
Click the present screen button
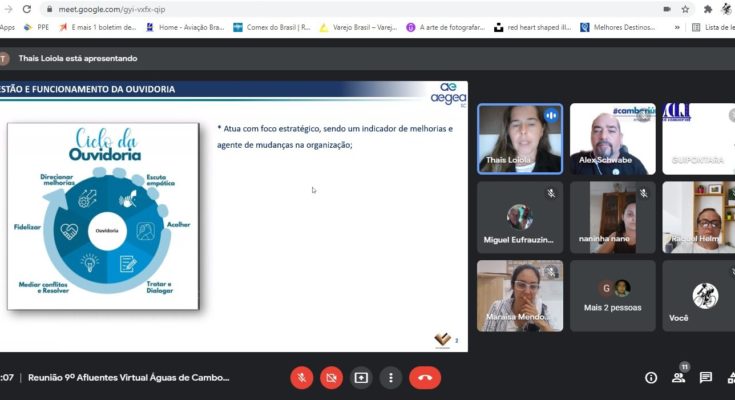[x=361, y=378]
